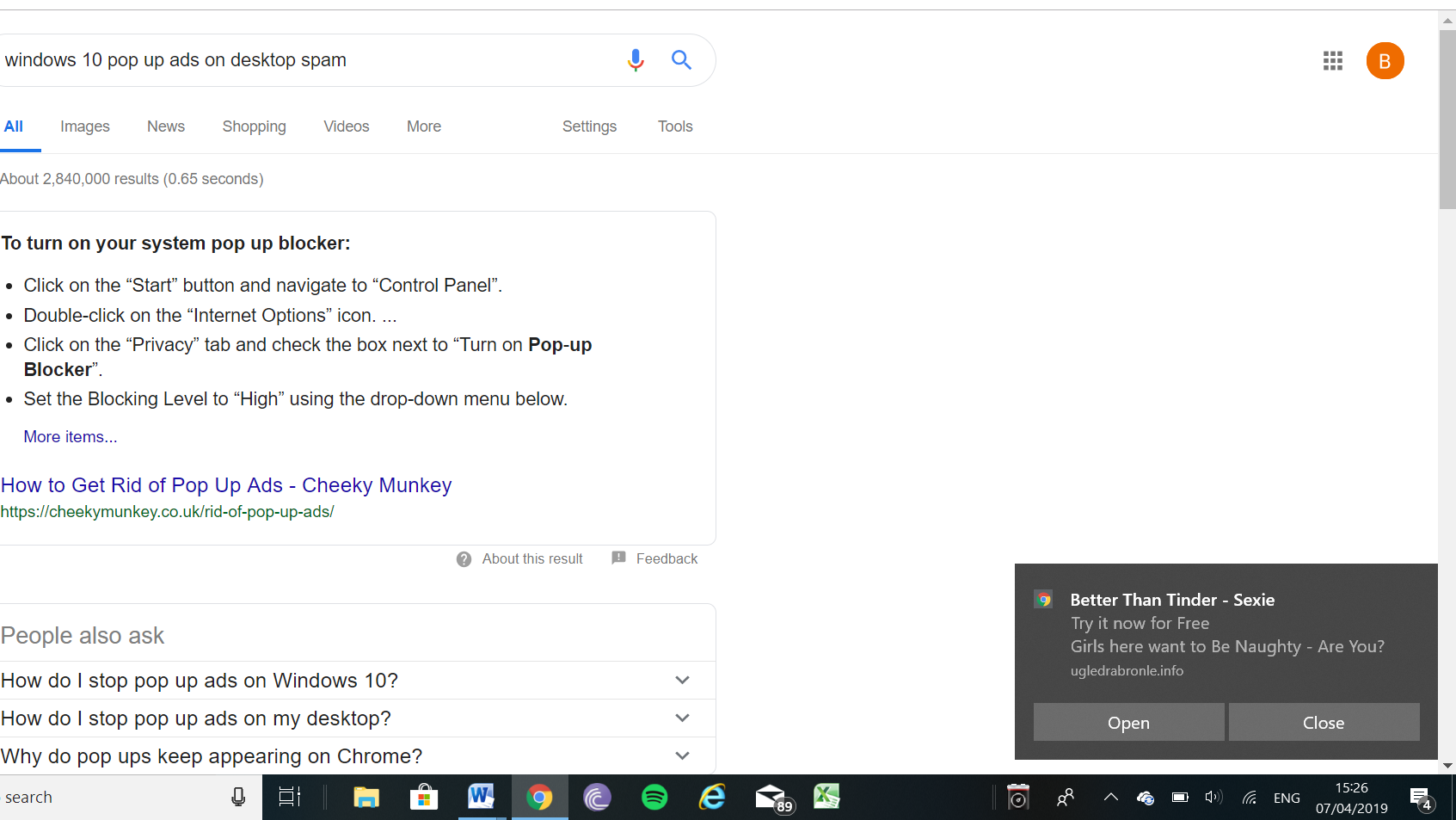The width and height of the screenshot is (1456, 820).
Task: Click 'Better Than Tinder - Sexie' notification title
Action: 1172,600
